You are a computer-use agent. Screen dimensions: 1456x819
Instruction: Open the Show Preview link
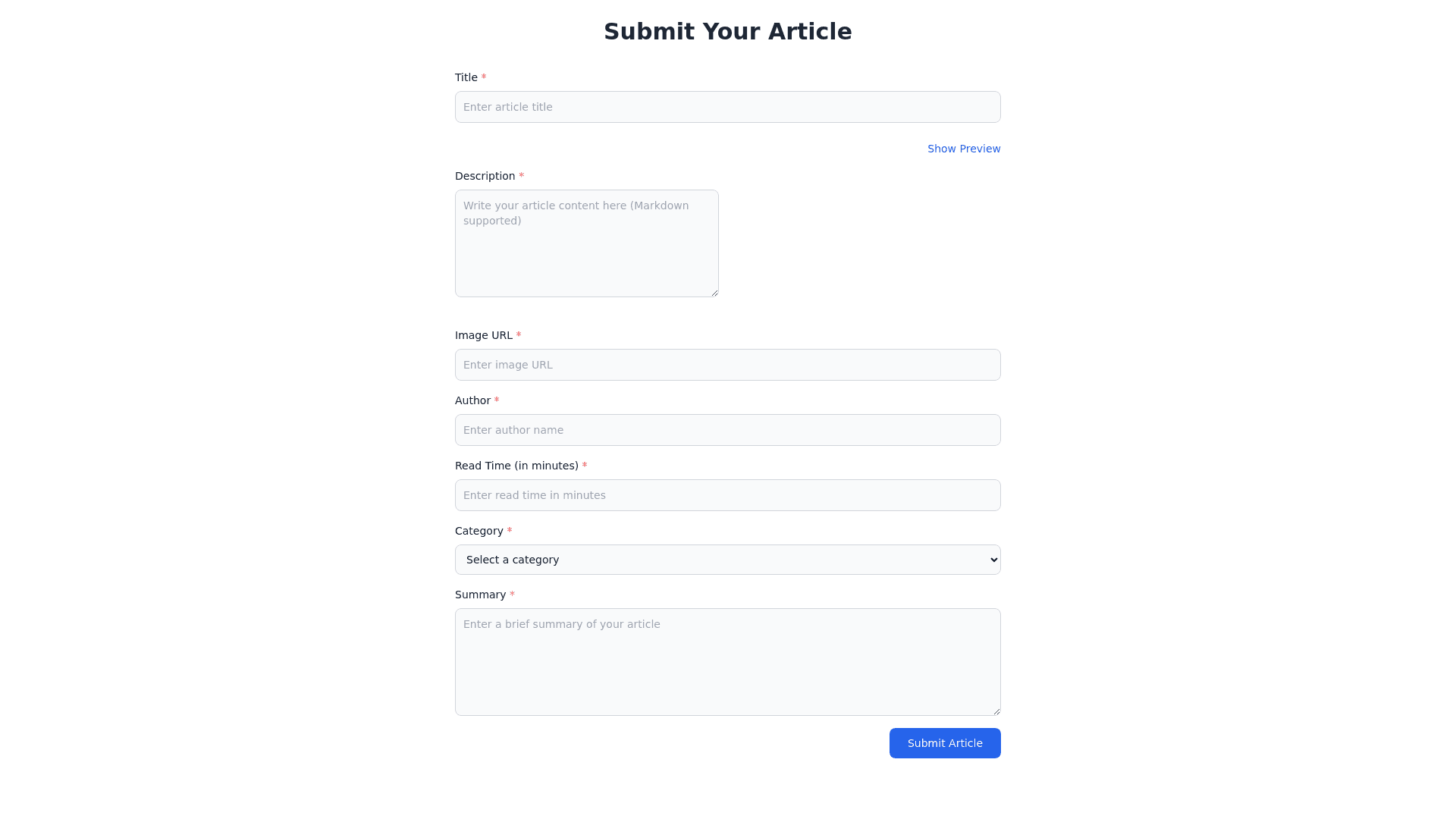tap(963, 149)
